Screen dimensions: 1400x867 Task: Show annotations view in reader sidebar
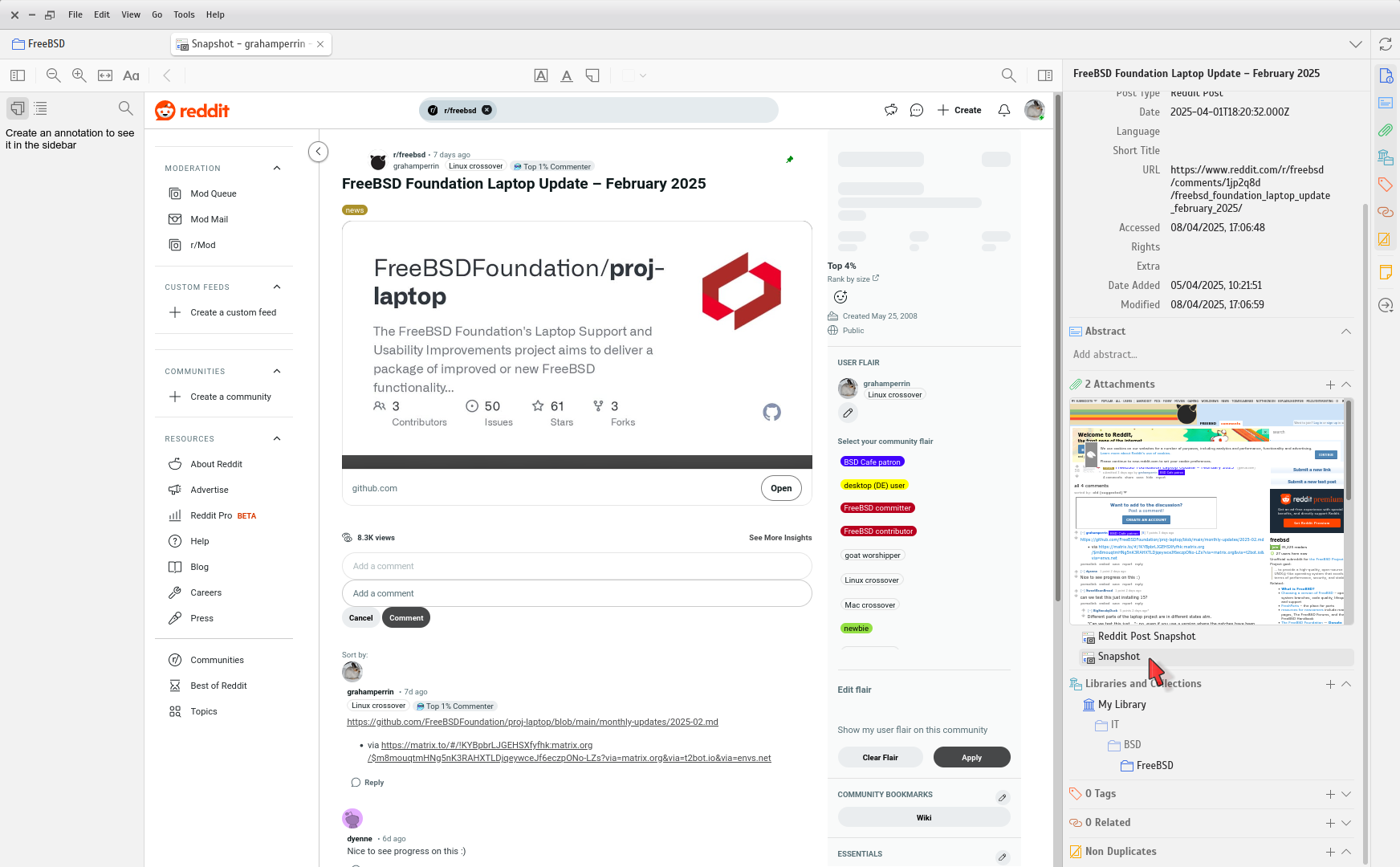coord(18,108)
